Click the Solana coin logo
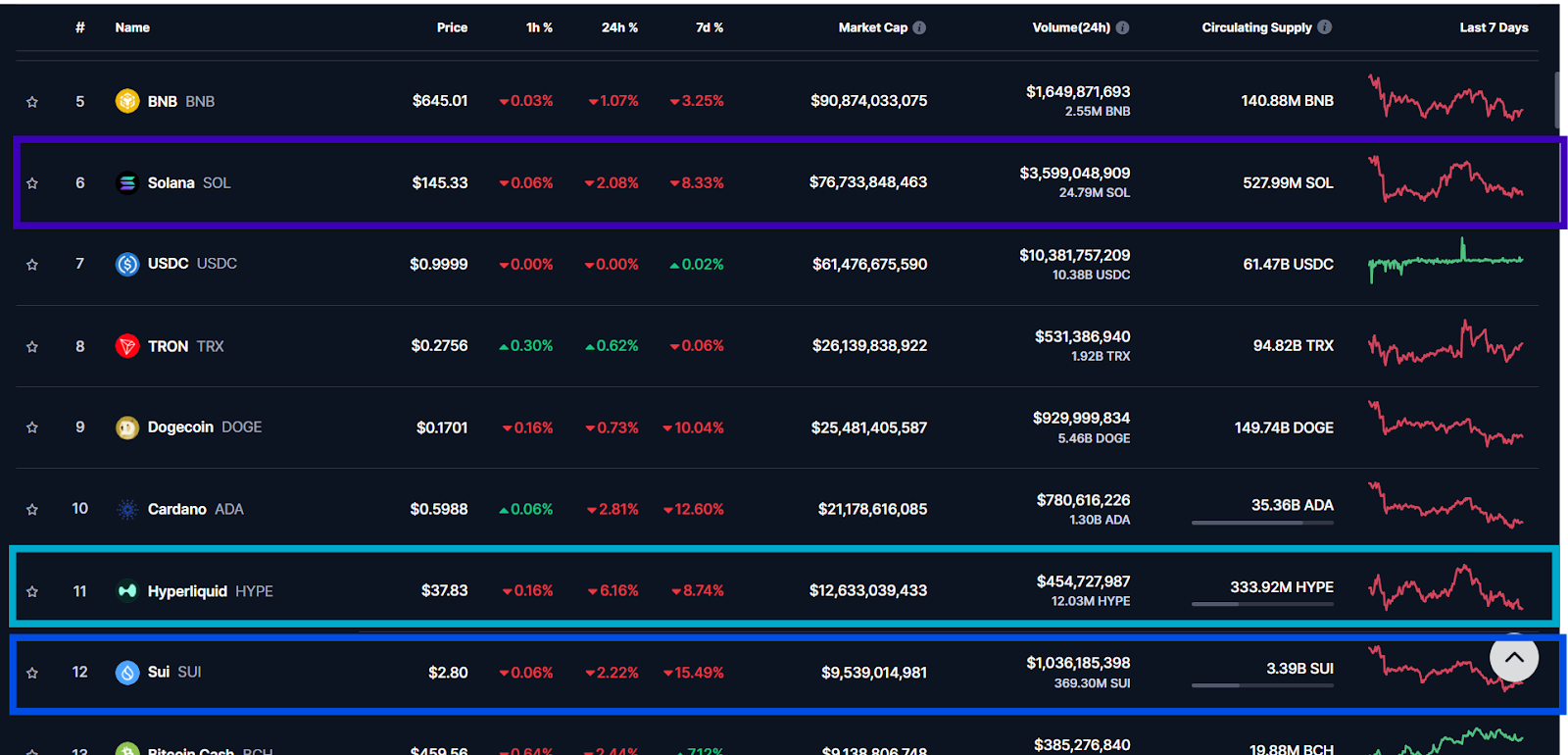The image size is (1568, 755). [x=127, y=182]
